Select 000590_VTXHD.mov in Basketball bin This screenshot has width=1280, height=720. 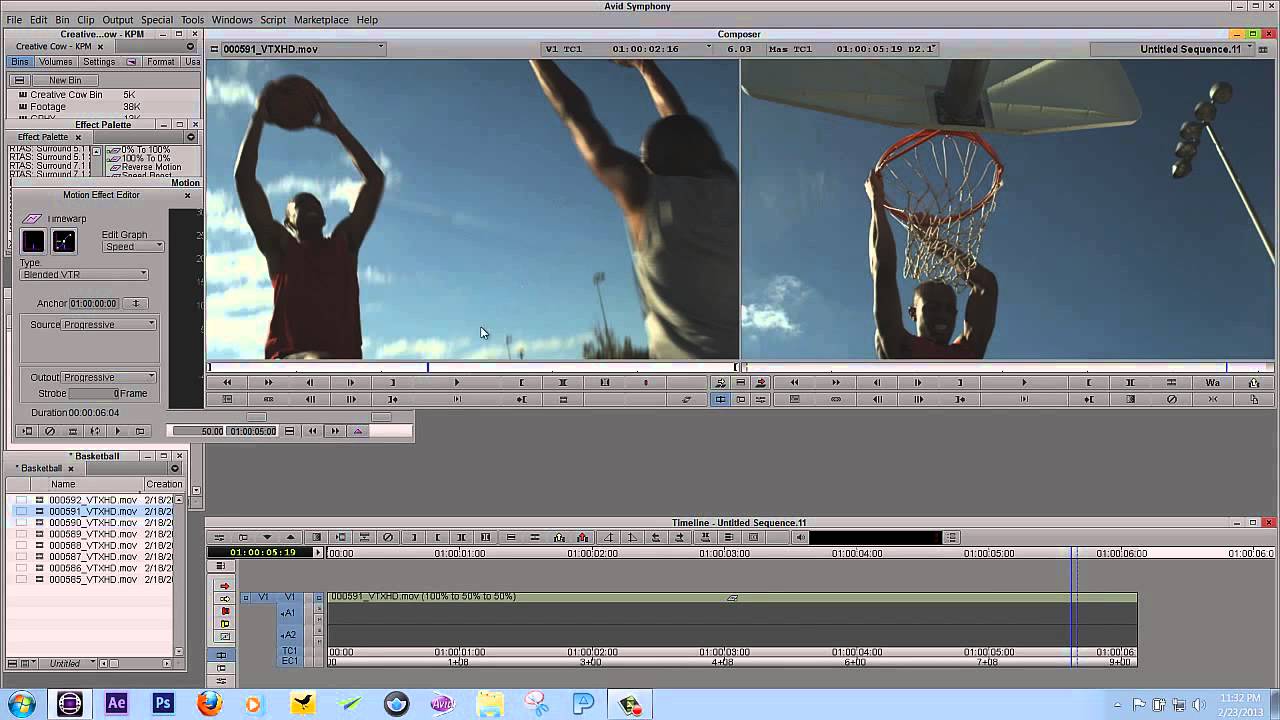(x=93, y=522)
